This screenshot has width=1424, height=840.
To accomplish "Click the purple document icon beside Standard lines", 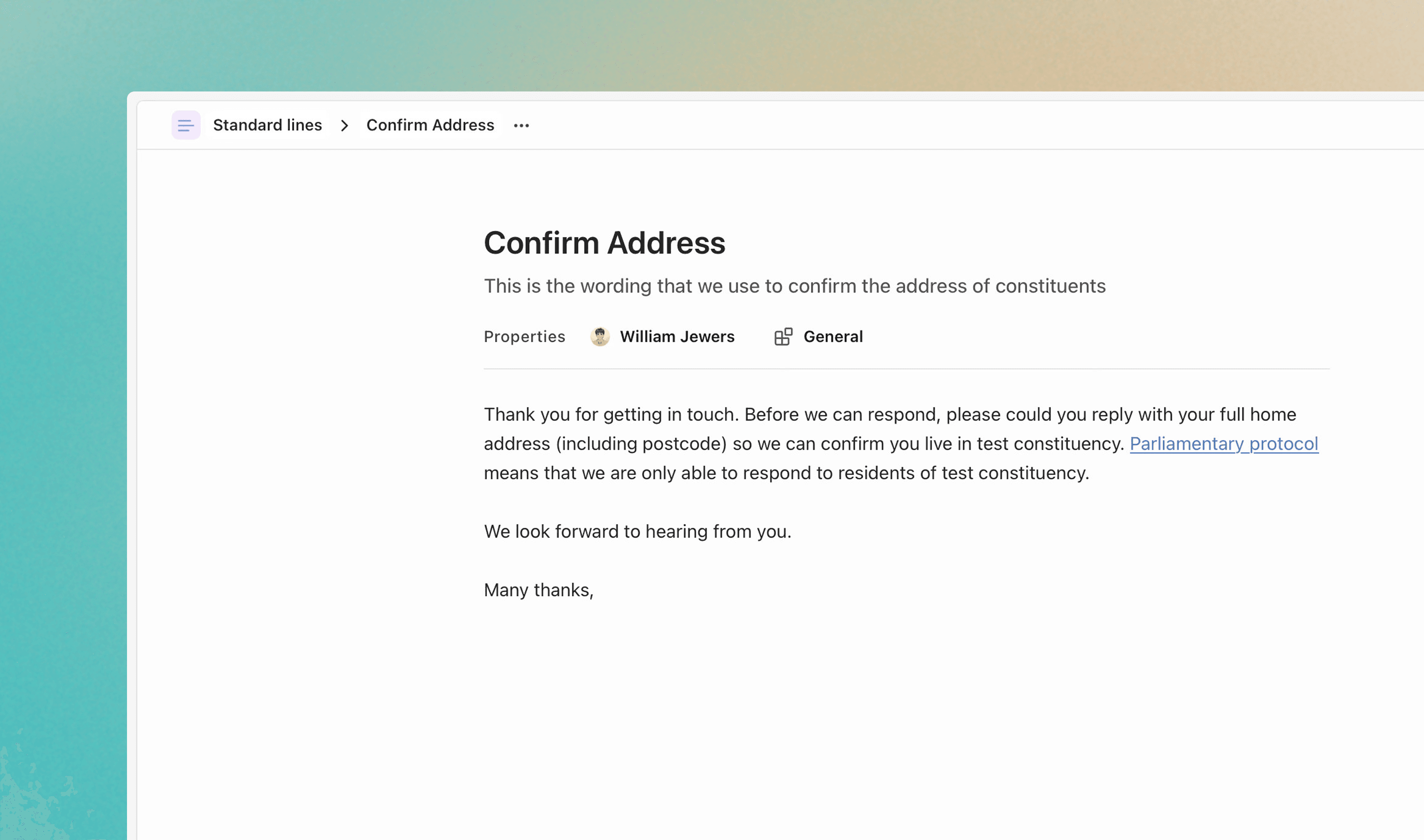I will [x=186, y=125].
